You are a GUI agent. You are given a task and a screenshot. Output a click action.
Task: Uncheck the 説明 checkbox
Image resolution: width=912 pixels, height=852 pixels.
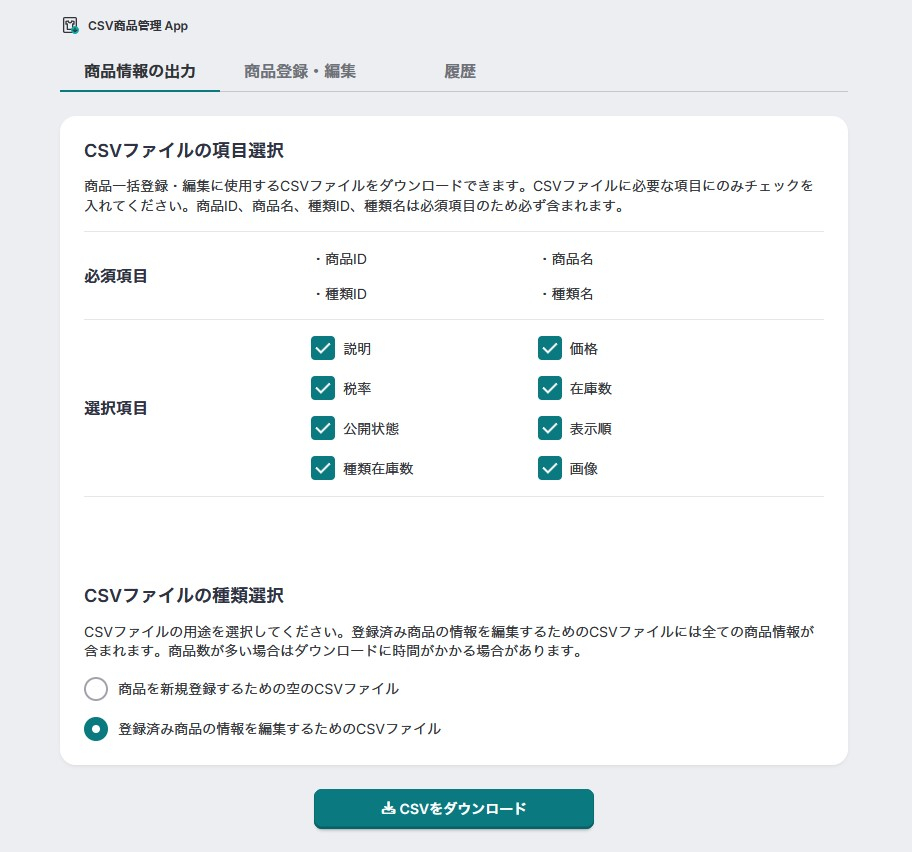[x=323, y=348]
